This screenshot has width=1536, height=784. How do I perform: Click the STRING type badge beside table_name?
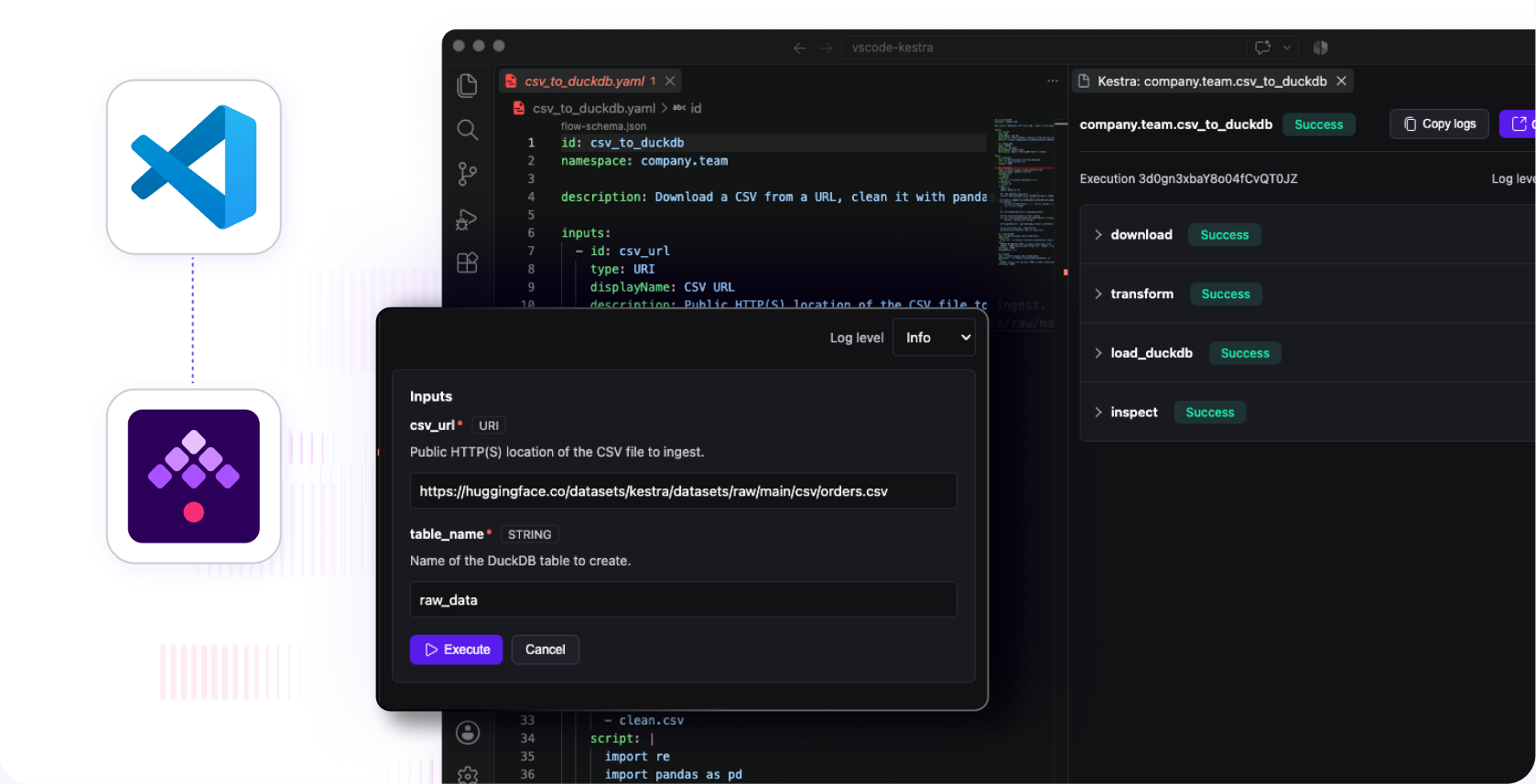[530, 534]
